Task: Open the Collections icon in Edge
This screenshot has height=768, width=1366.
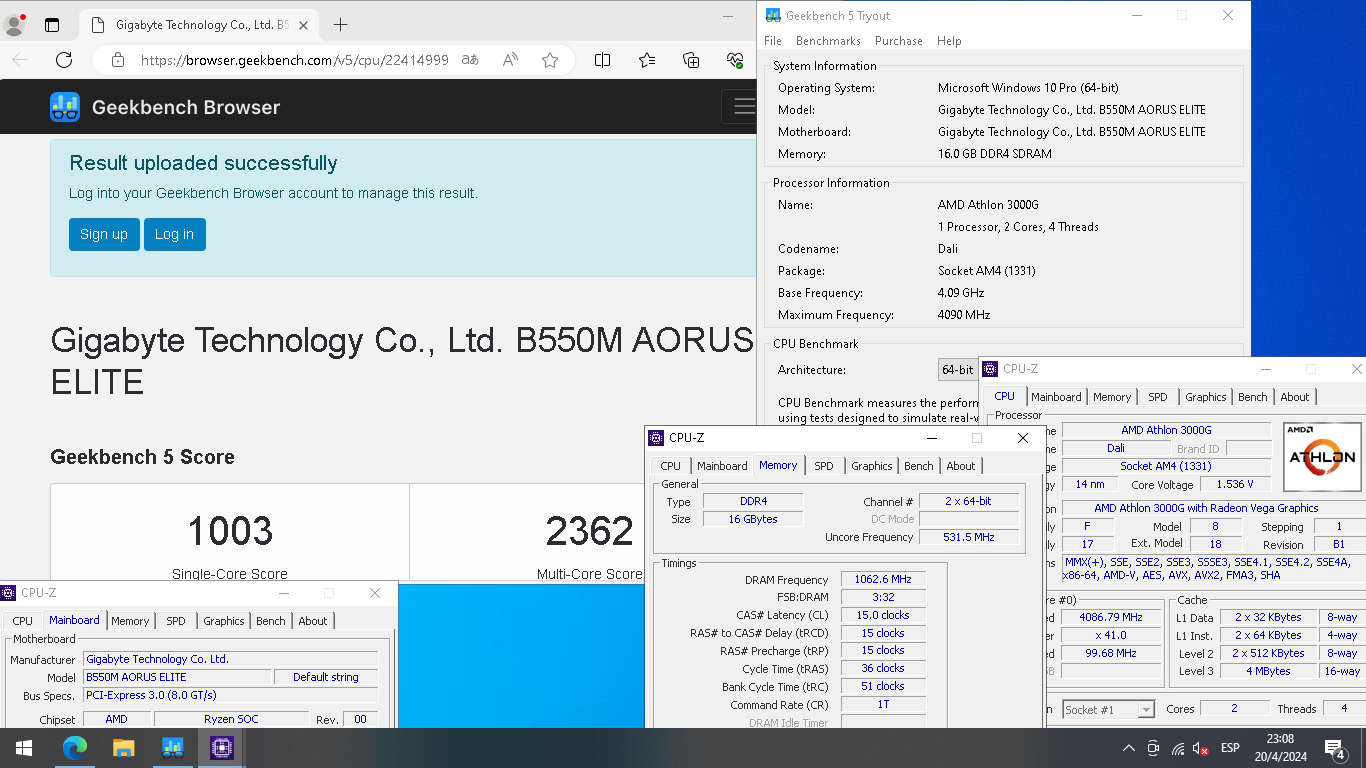Action: pyautogui.click(x=691, y=60)
